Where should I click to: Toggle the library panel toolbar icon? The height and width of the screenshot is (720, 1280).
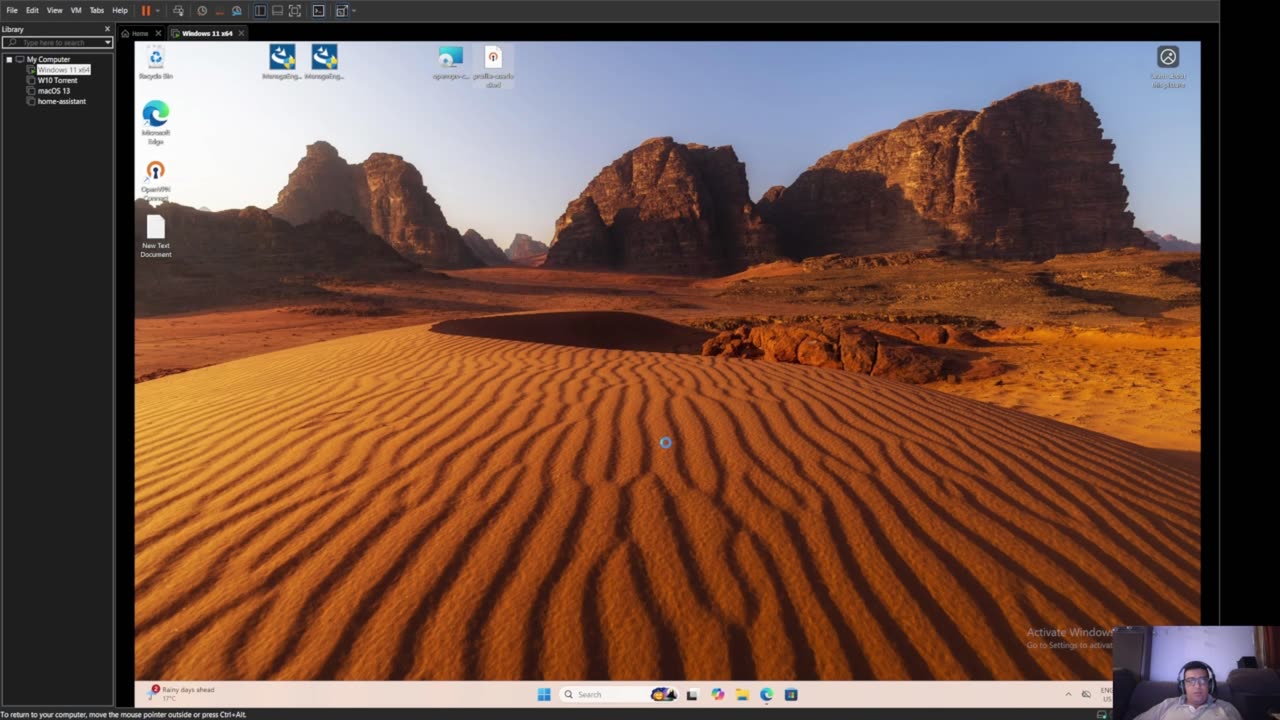(x=260, y=10)
